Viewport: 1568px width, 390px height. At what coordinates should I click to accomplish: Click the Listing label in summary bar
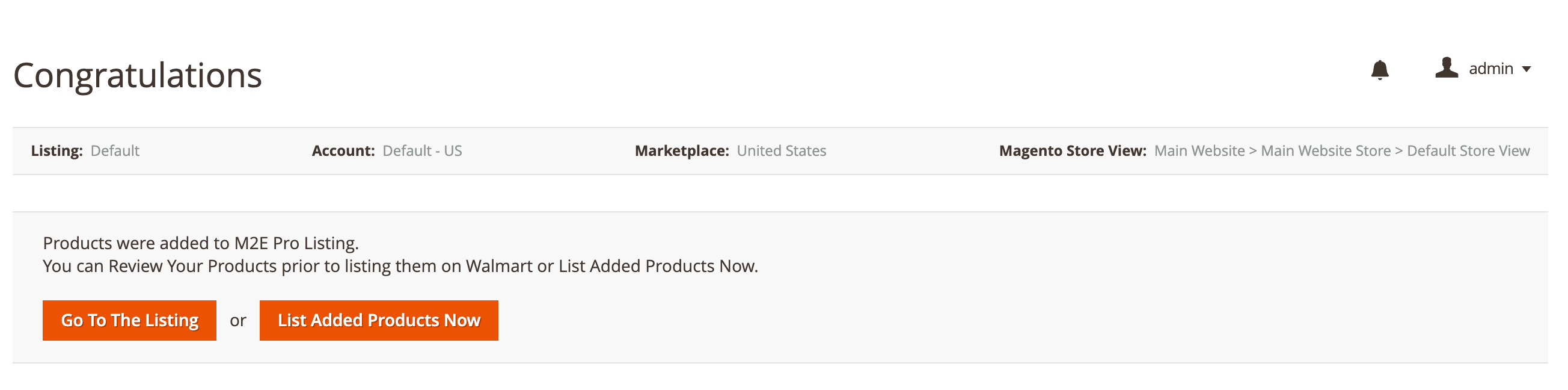56,150
